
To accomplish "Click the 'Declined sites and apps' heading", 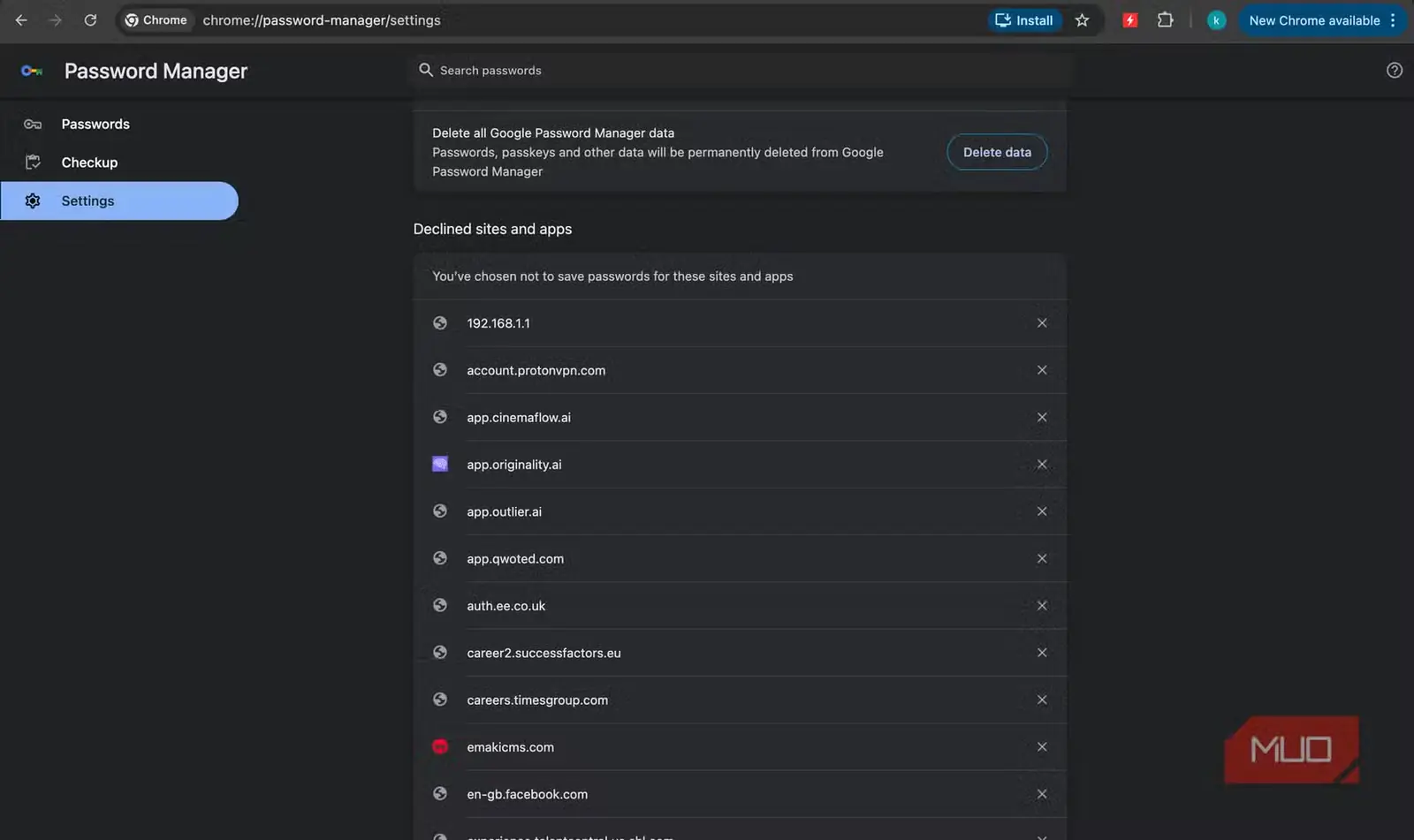I will point(492,229).
